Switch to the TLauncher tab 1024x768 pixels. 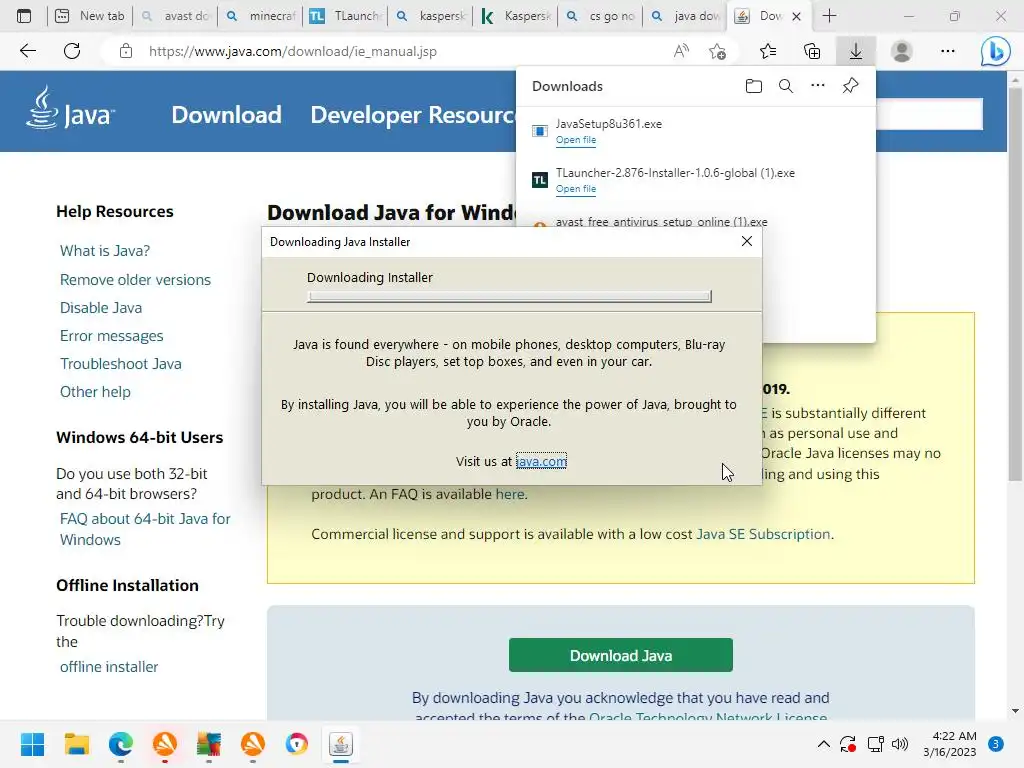coord(346,16)
